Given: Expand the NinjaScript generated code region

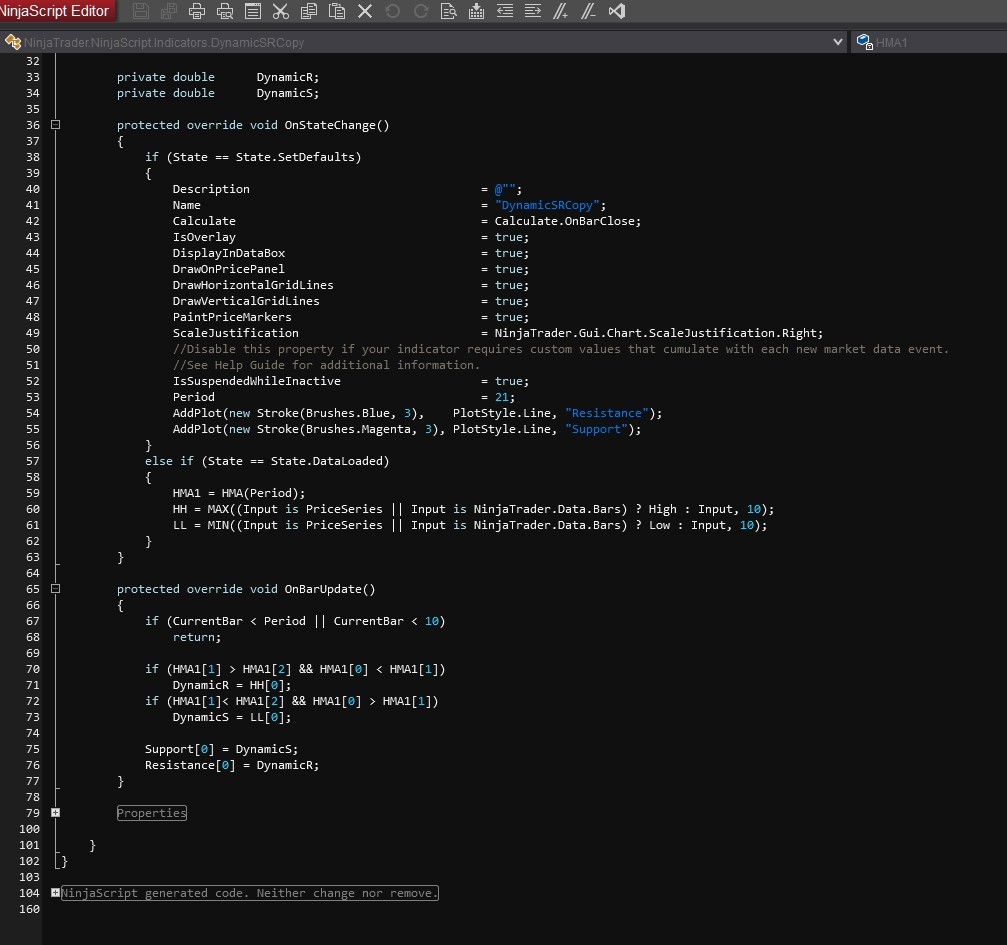Looking at the screenshot, I should point(55,893).
